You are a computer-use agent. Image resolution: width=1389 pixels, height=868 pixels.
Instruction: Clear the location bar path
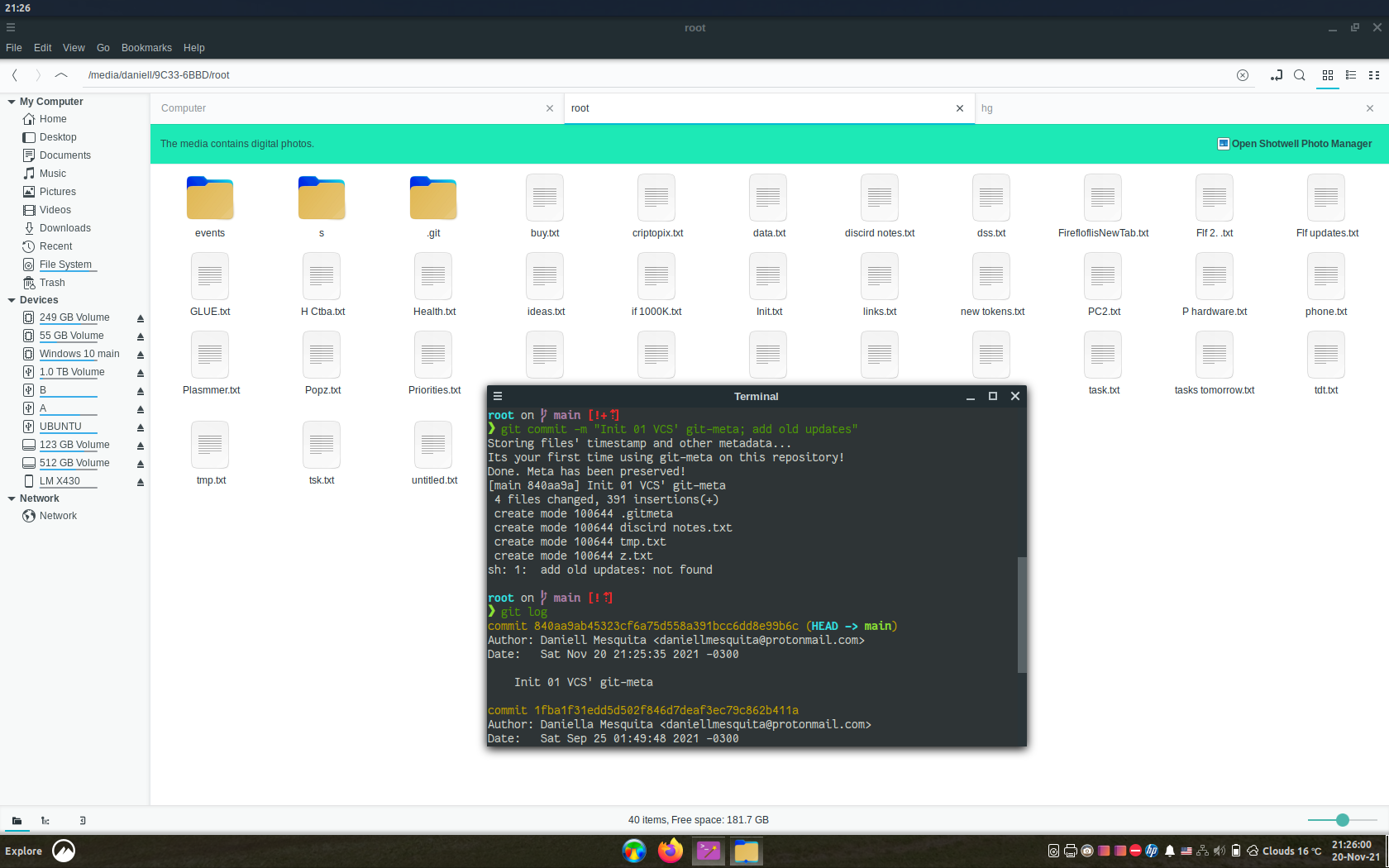[1243, 75]
